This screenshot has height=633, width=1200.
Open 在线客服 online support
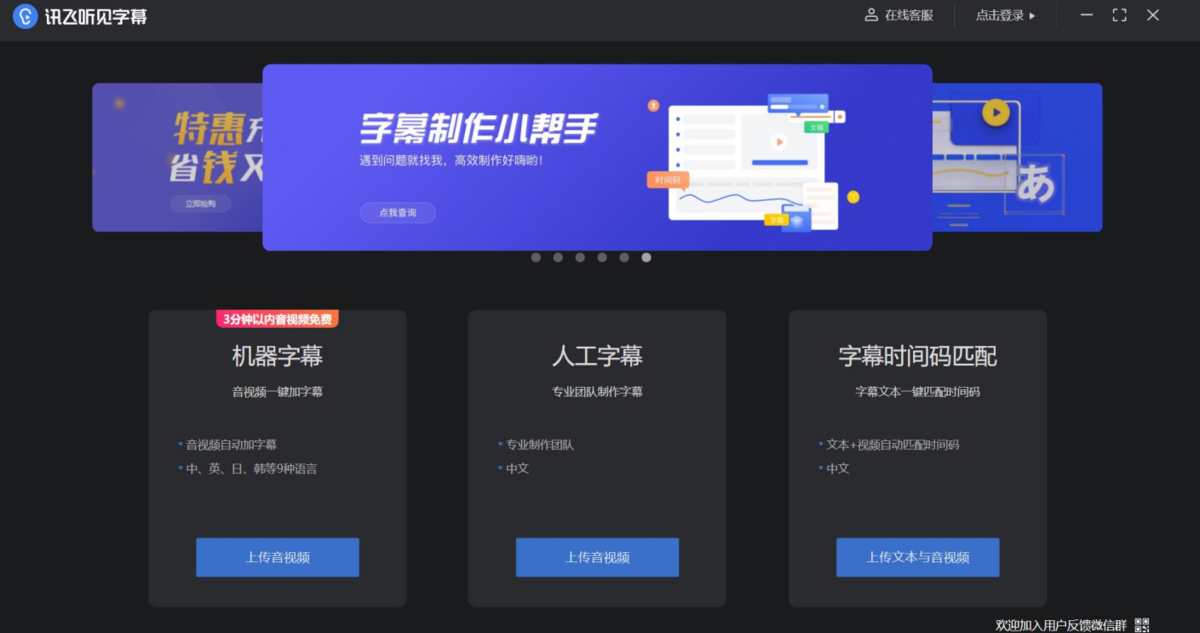pyautogui.click(x=899, y=16)
